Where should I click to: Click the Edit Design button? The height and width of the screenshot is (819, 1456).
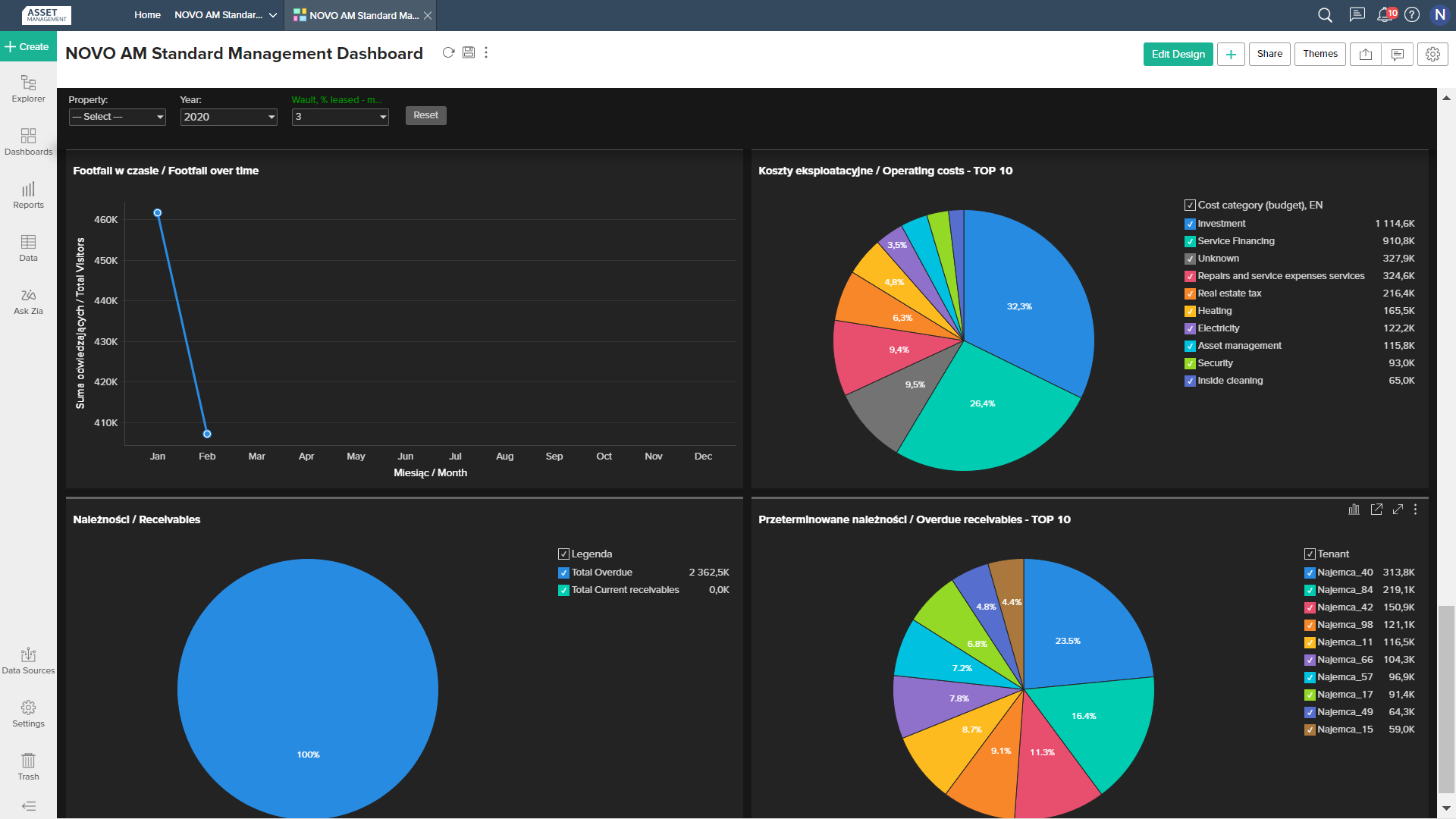coord(1178,54)
